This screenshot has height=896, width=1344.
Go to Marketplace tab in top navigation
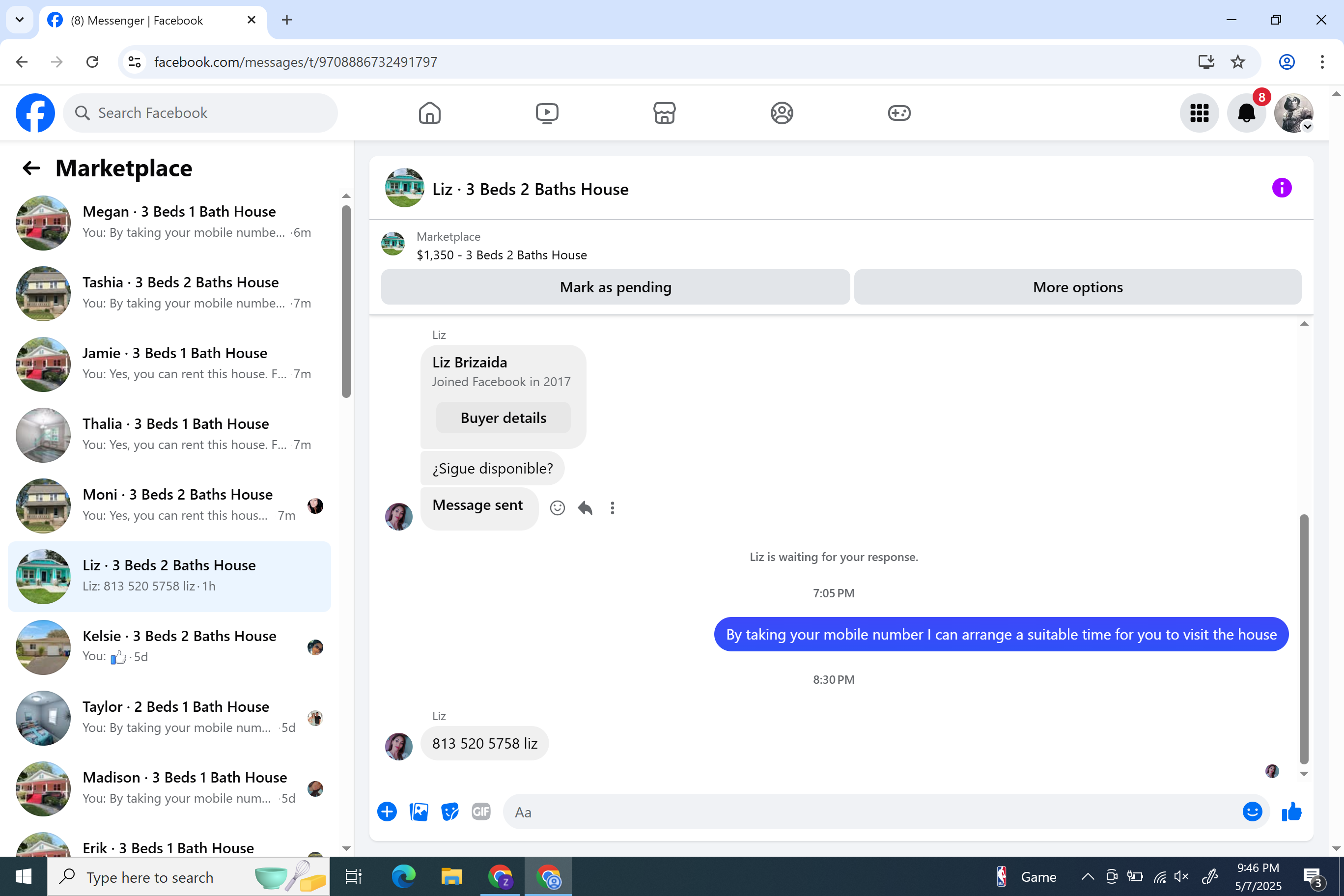(x=664, y=113)
